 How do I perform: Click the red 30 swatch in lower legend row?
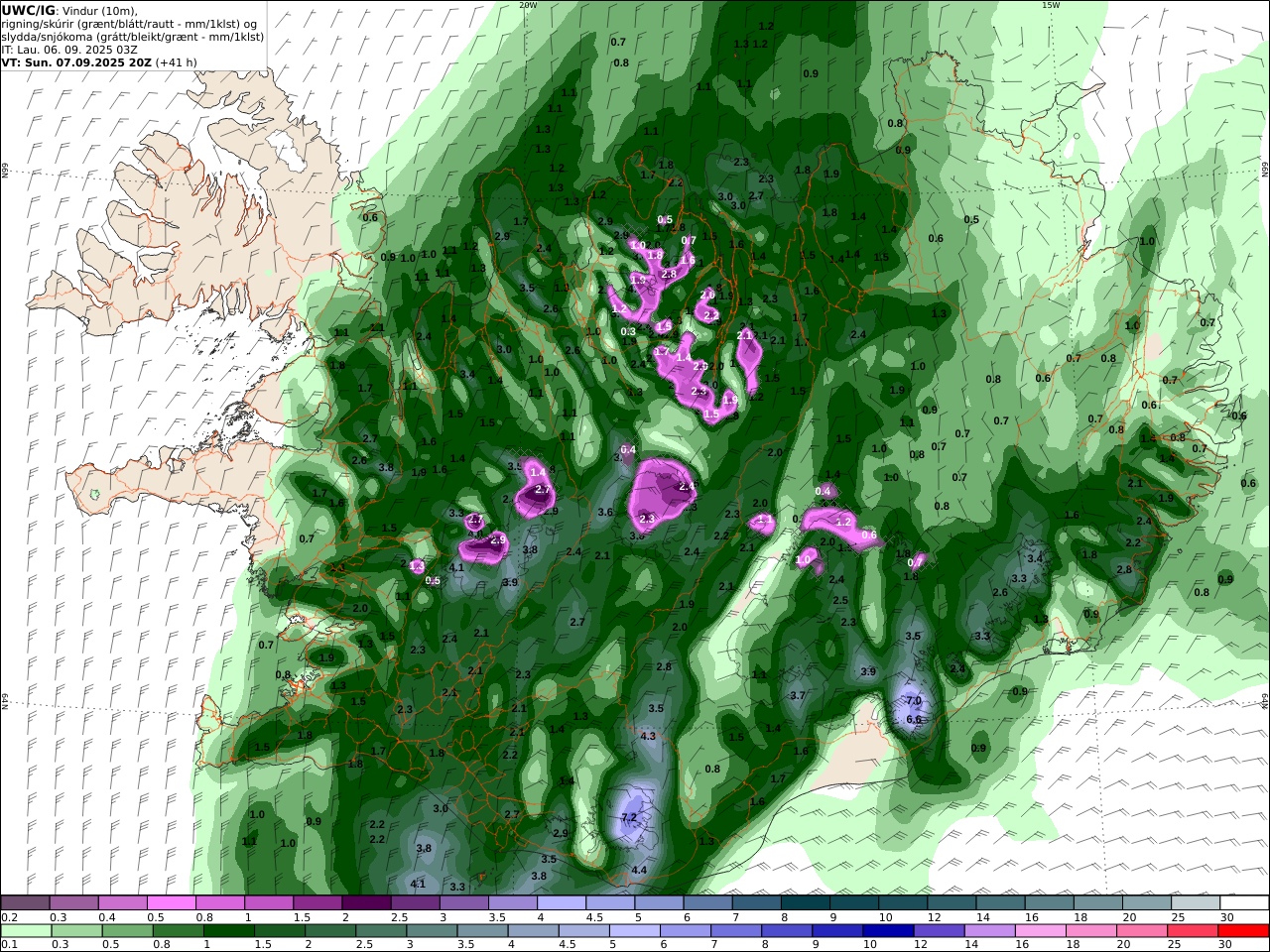pyautogui.click(x=1243, y=931)
